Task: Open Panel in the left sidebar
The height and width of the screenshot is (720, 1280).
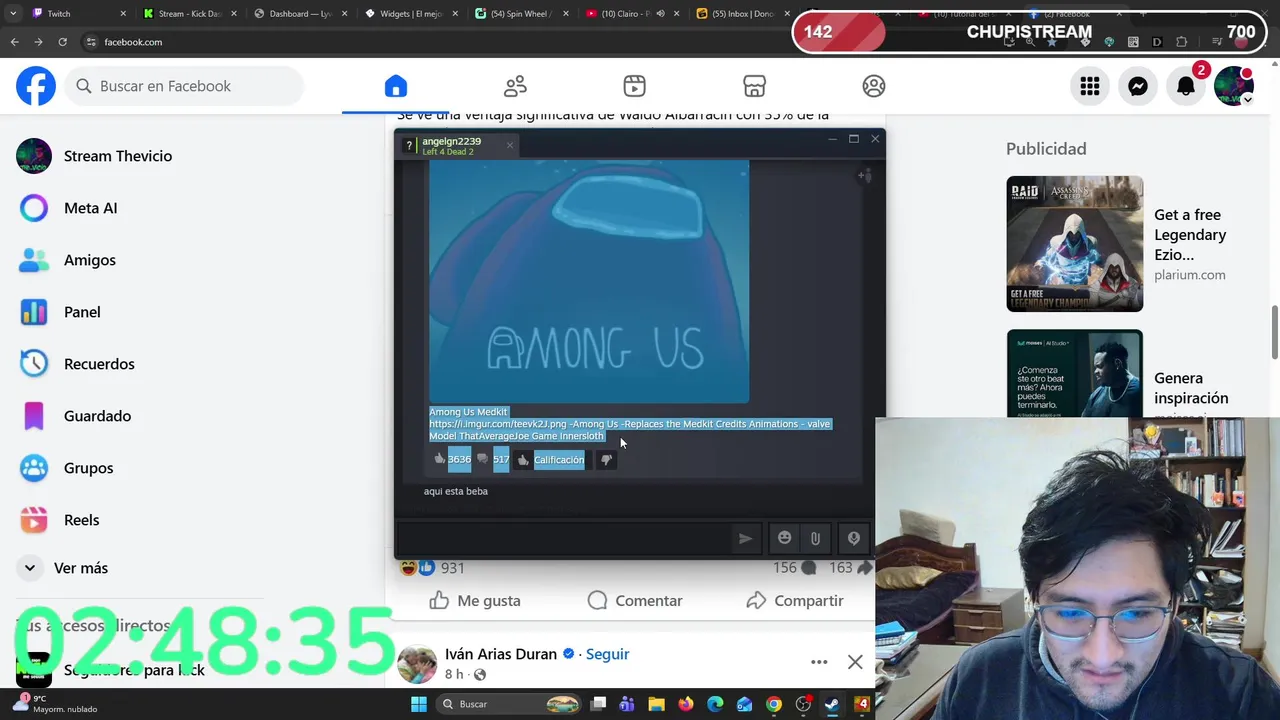Action: (x=82, y=312)
